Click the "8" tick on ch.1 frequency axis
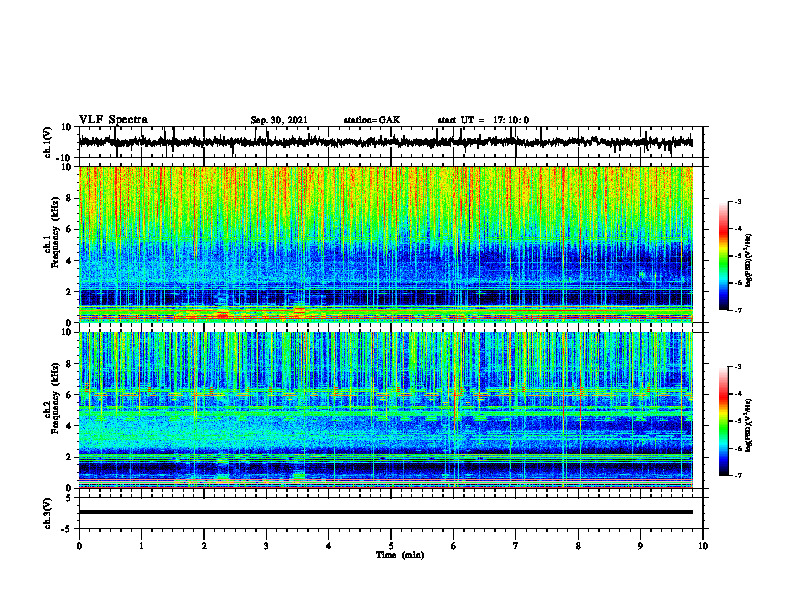The width and height of the screenshot is (792, 612). point(70,198)
